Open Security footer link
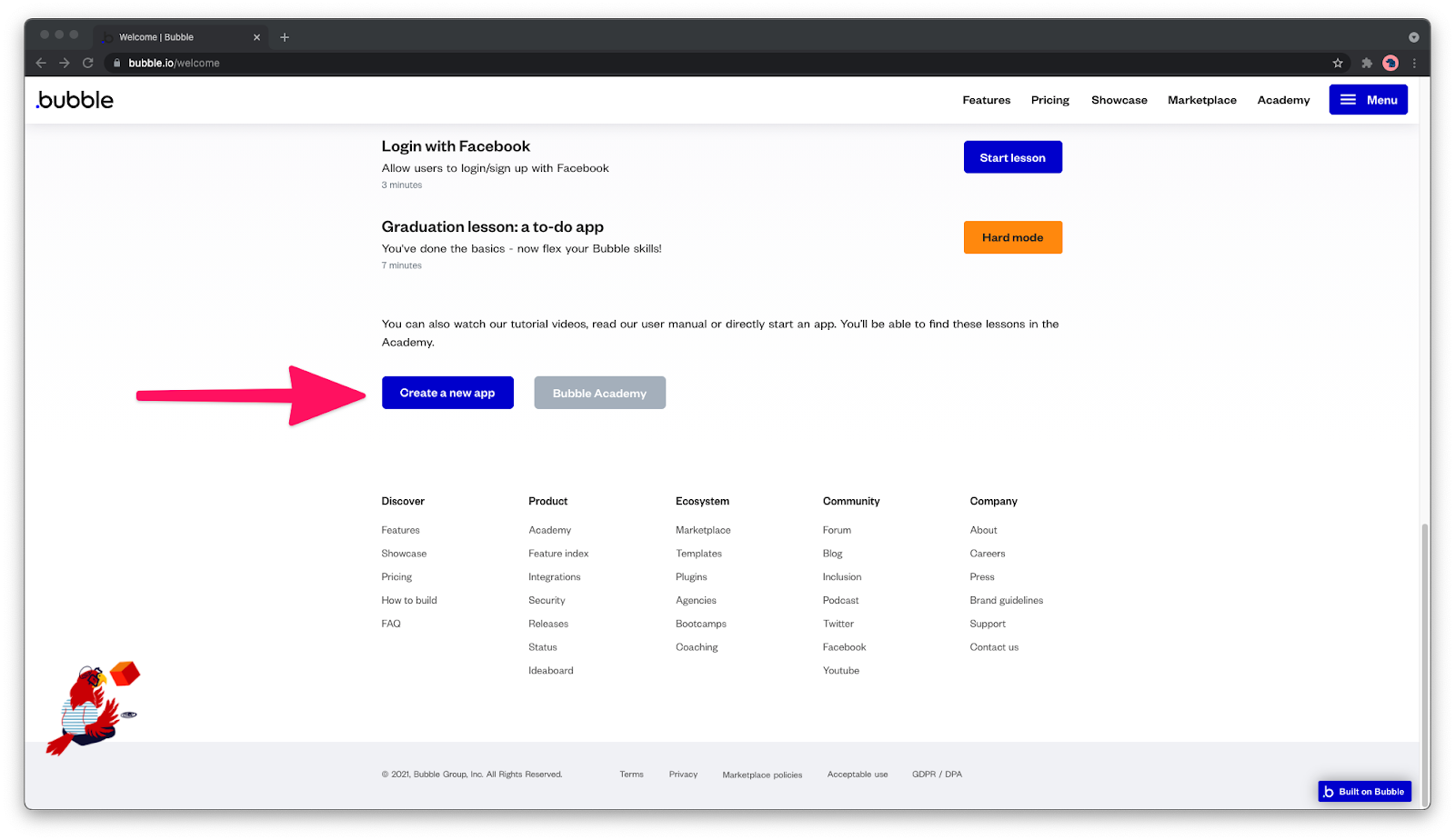Viewport: 1455px width, 840px height. coord(547,601)
